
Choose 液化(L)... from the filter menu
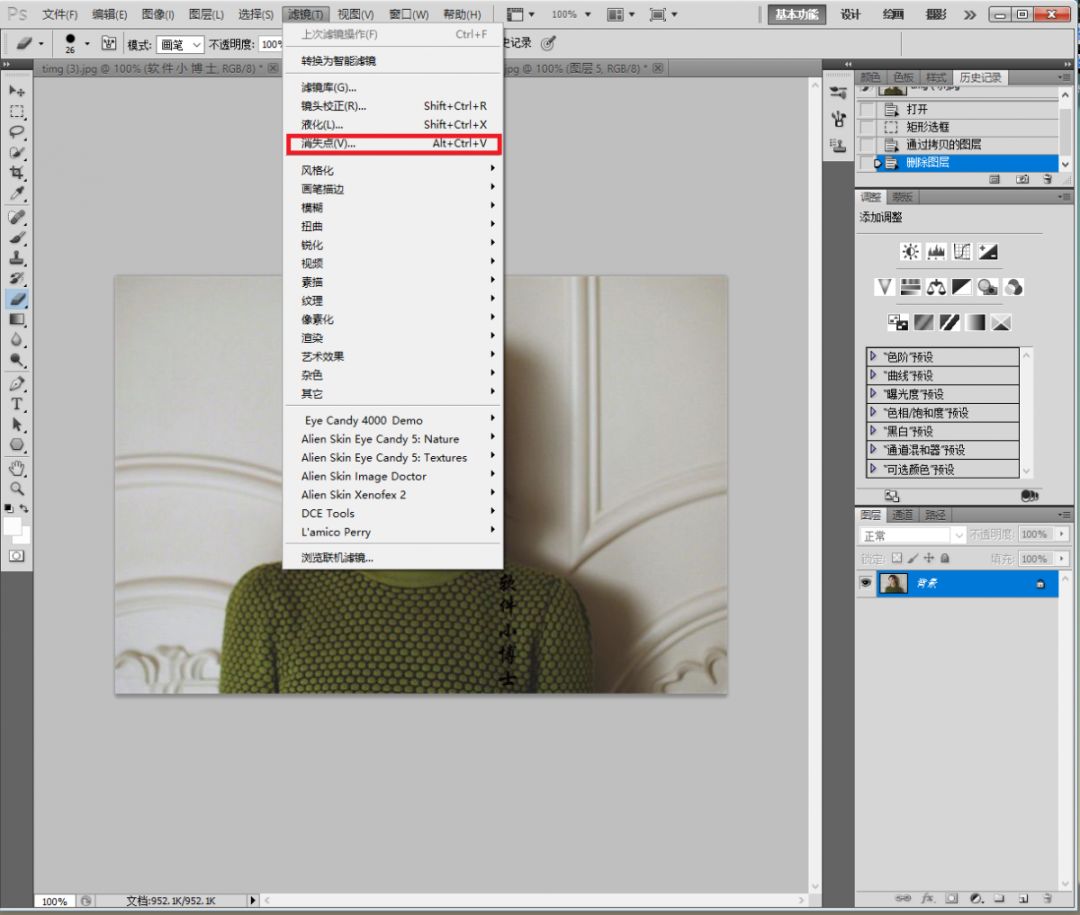click(393, 125)
